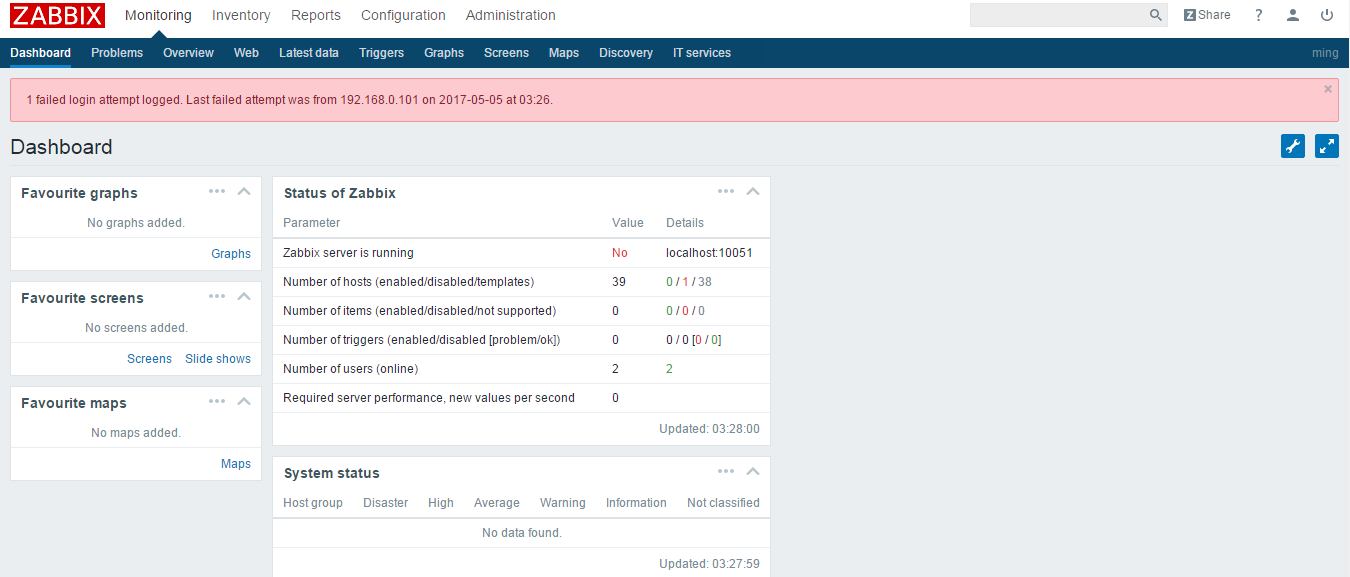Open the Screens submenu tab
1350x577 pixels.
click(506, 53)
